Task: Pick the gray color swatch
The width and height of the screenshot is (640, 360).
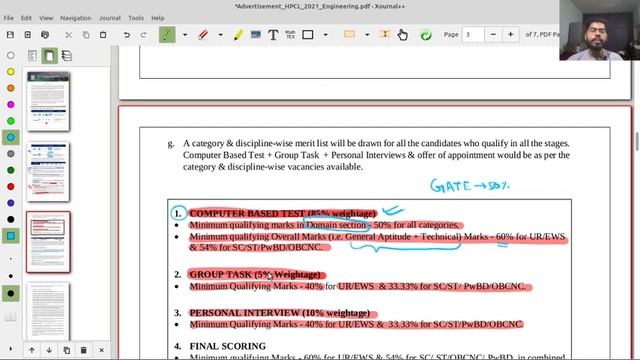Action: coord(11,154)
